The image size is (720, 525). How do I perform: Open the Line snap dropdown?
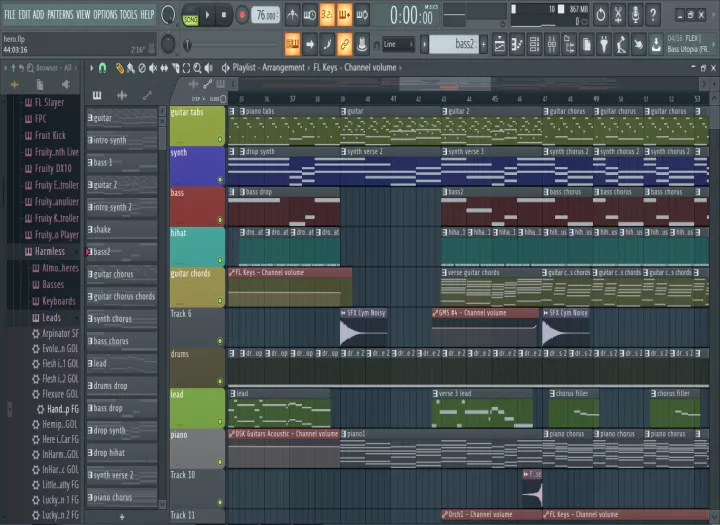tap(398, 45)
